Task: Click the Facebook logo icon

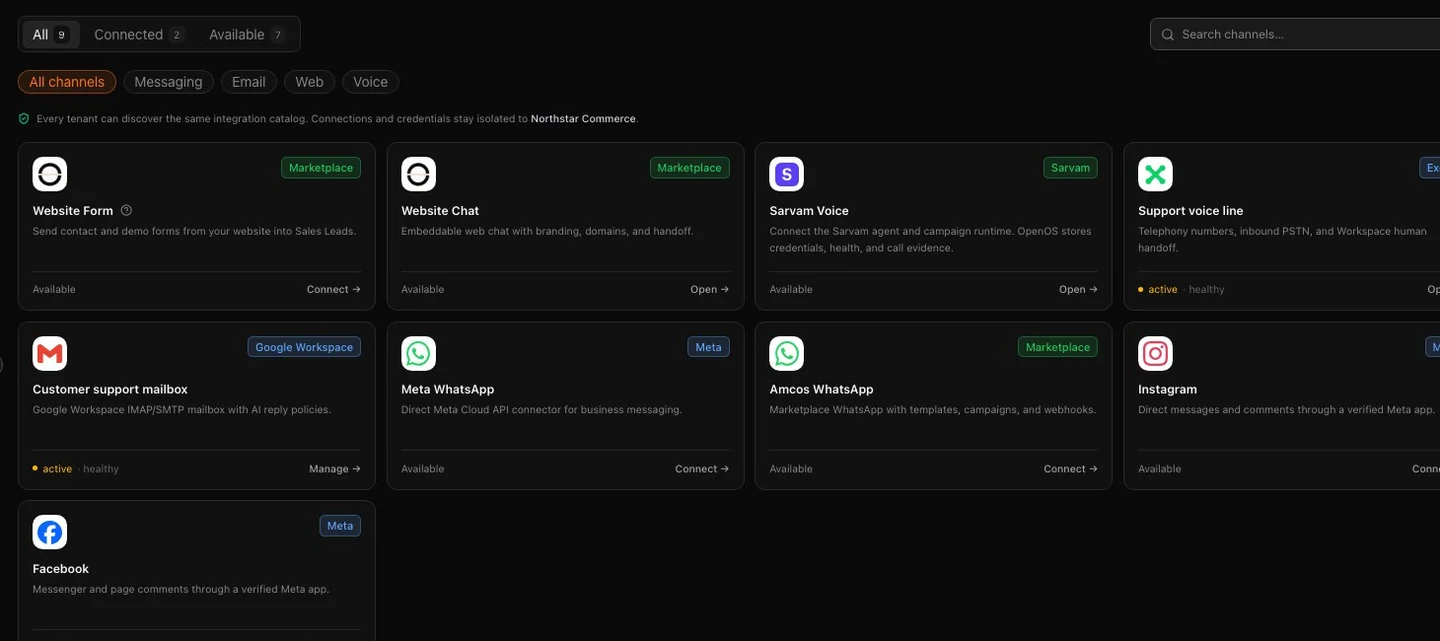Action: click(50, 532)
